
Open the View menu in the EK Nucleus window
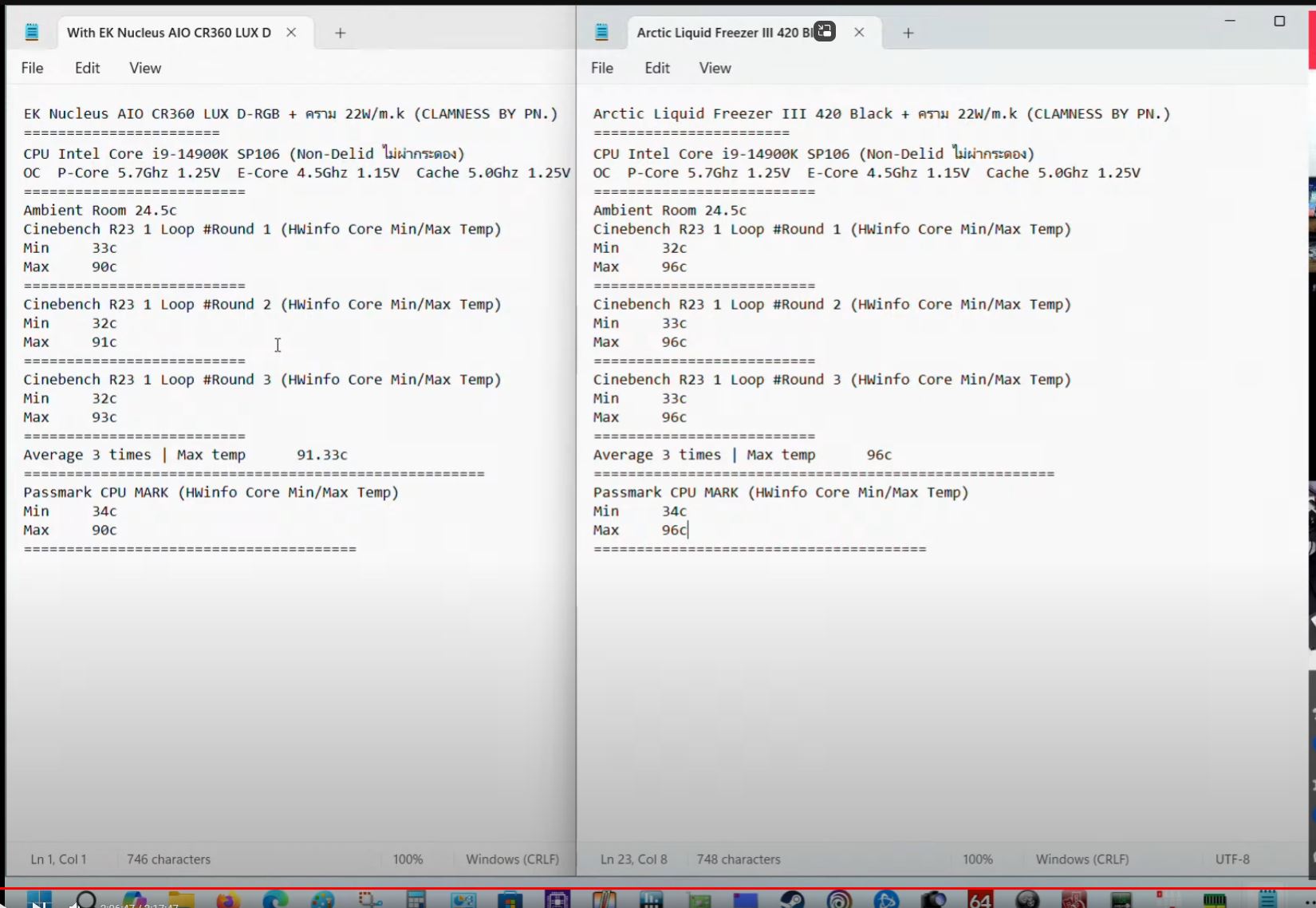tap(145, 68)
